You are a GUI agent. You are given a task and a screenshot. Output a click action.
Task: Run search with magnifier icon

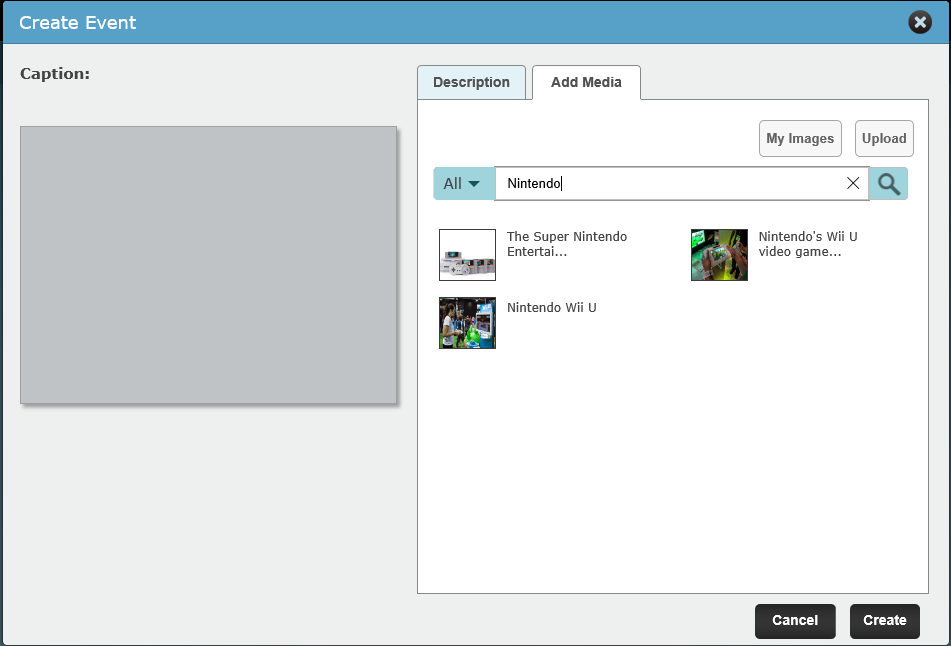889,184
